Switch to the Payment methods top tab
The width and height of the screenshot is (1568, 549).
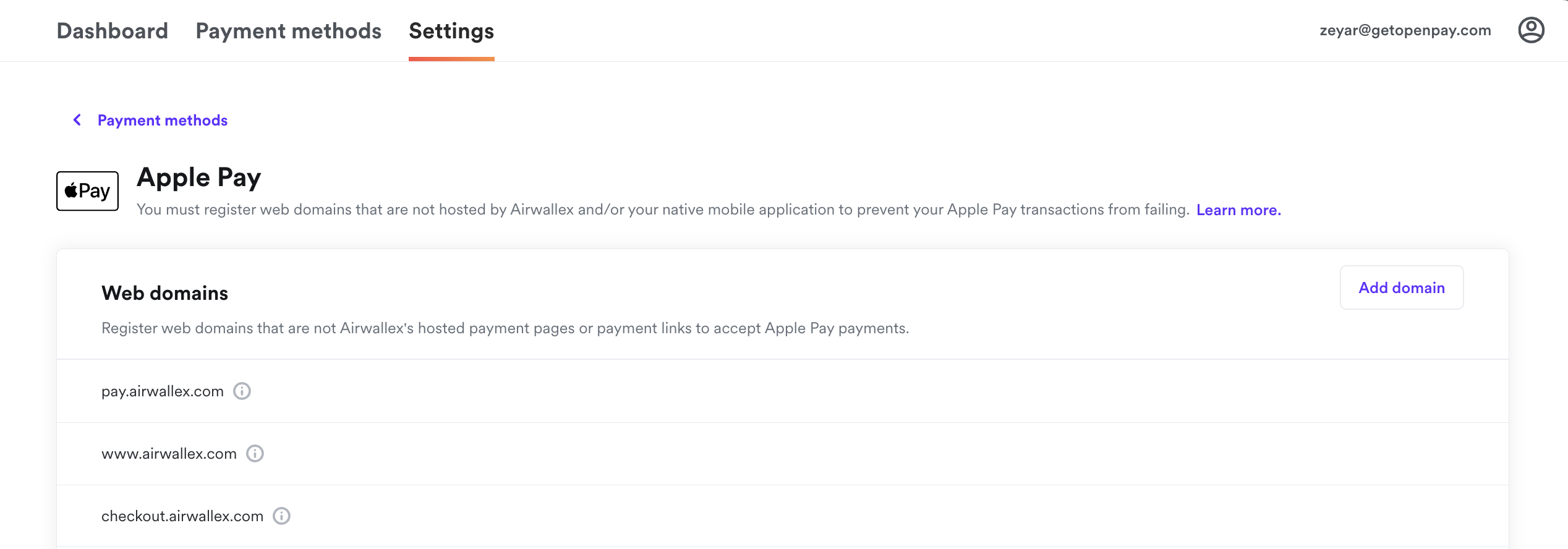(x=288, y=31)
